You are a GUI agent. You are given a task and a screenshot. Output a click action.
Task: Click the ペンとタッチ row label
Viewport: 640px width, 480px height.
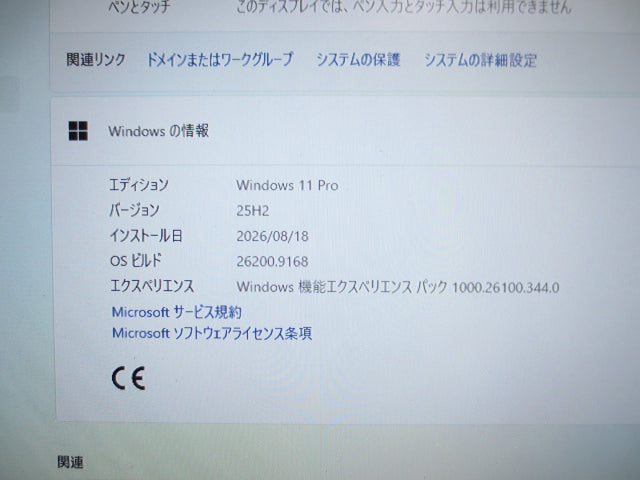pyautogui.click(x=139, y=7)
